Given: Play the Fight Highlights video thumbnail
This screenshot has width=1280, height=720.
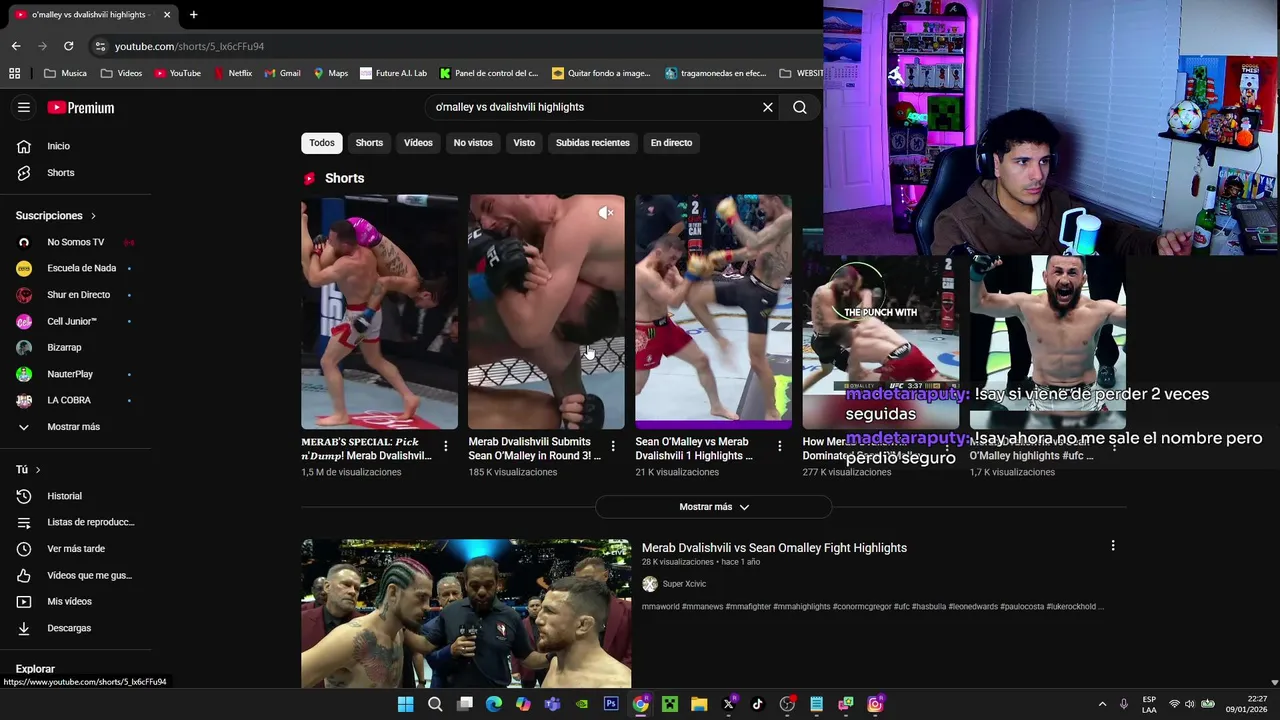Looking at the screenshot, I should point(466,614).
